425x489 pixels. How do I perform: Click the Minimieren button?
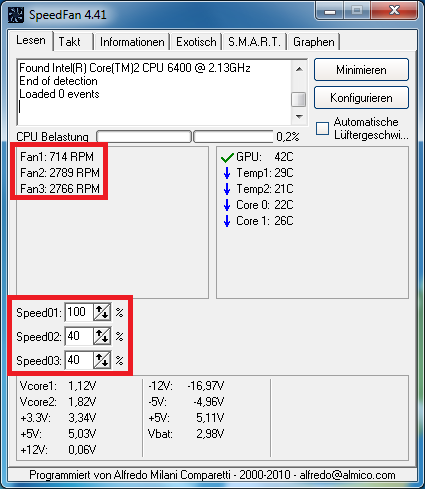(361, 70)
